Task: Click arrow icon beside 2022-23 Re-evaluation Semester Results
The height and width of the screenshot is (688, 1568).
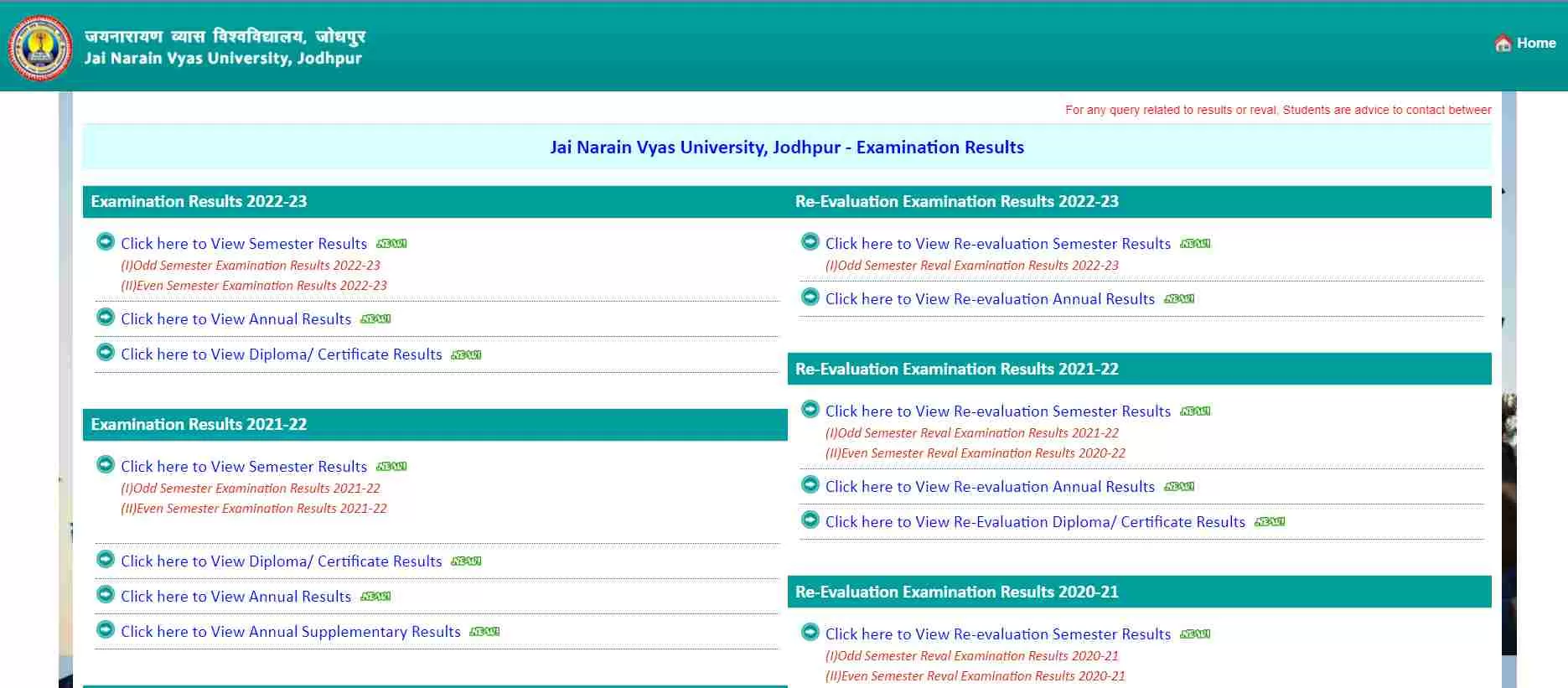Action: 810,241
